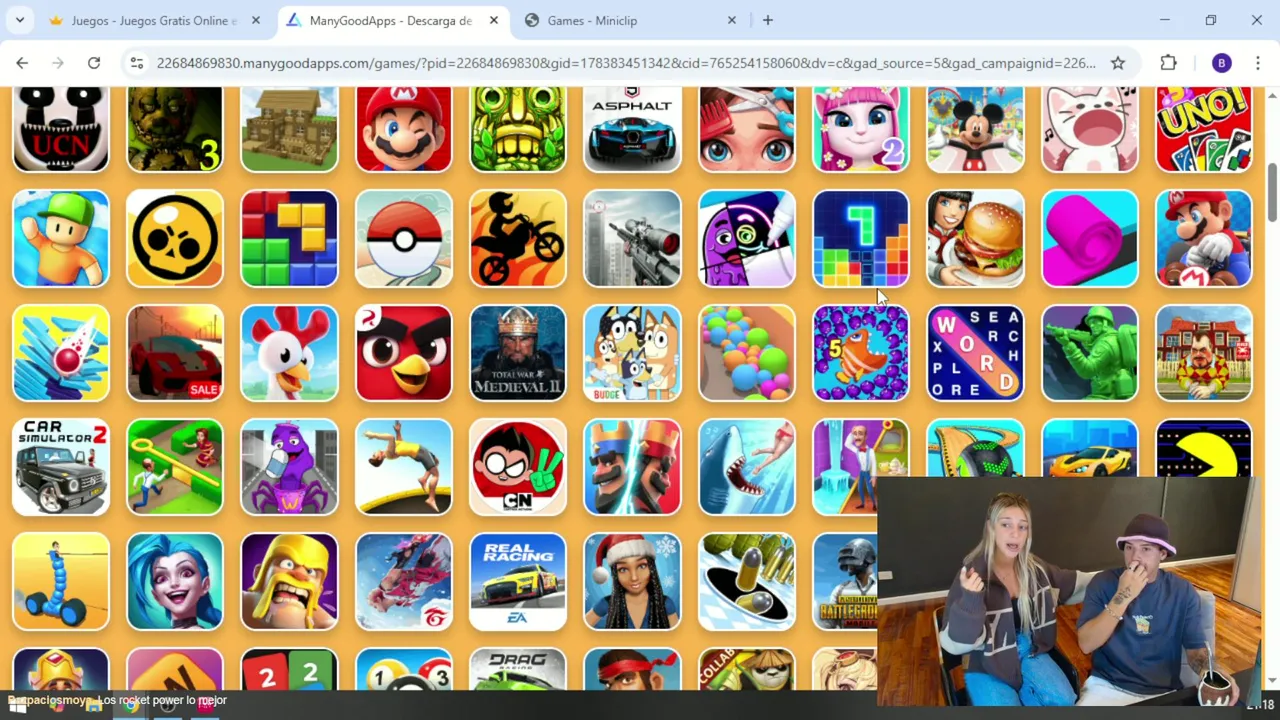Open the sniper rifle game icon
The height and width of the screenshot is (720, 1280).
[632, 239]
